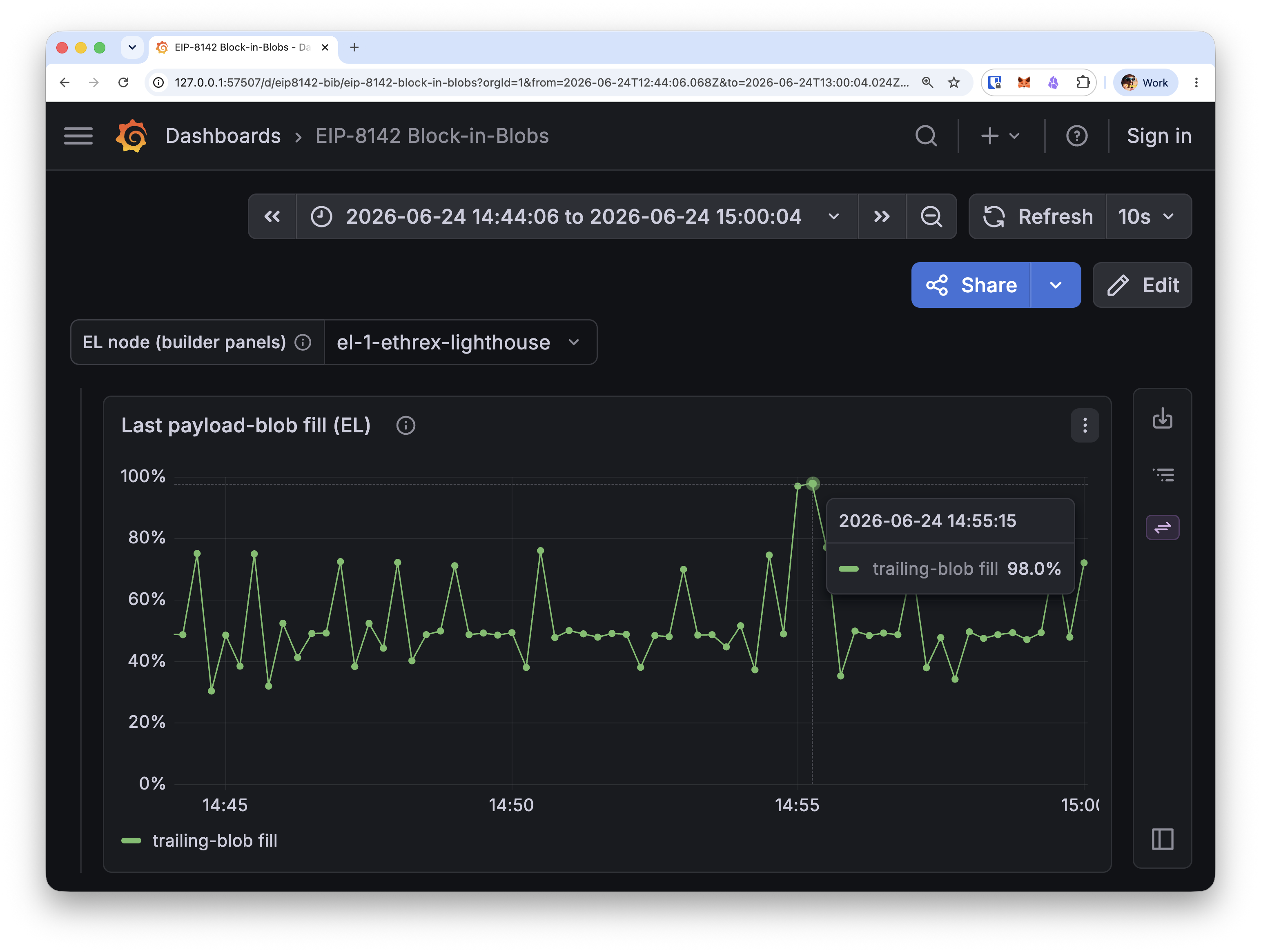Click the Grafana logo
The width and height of the screenshot is (1261, 952).
pyautogui.click(x=131, y=136)
